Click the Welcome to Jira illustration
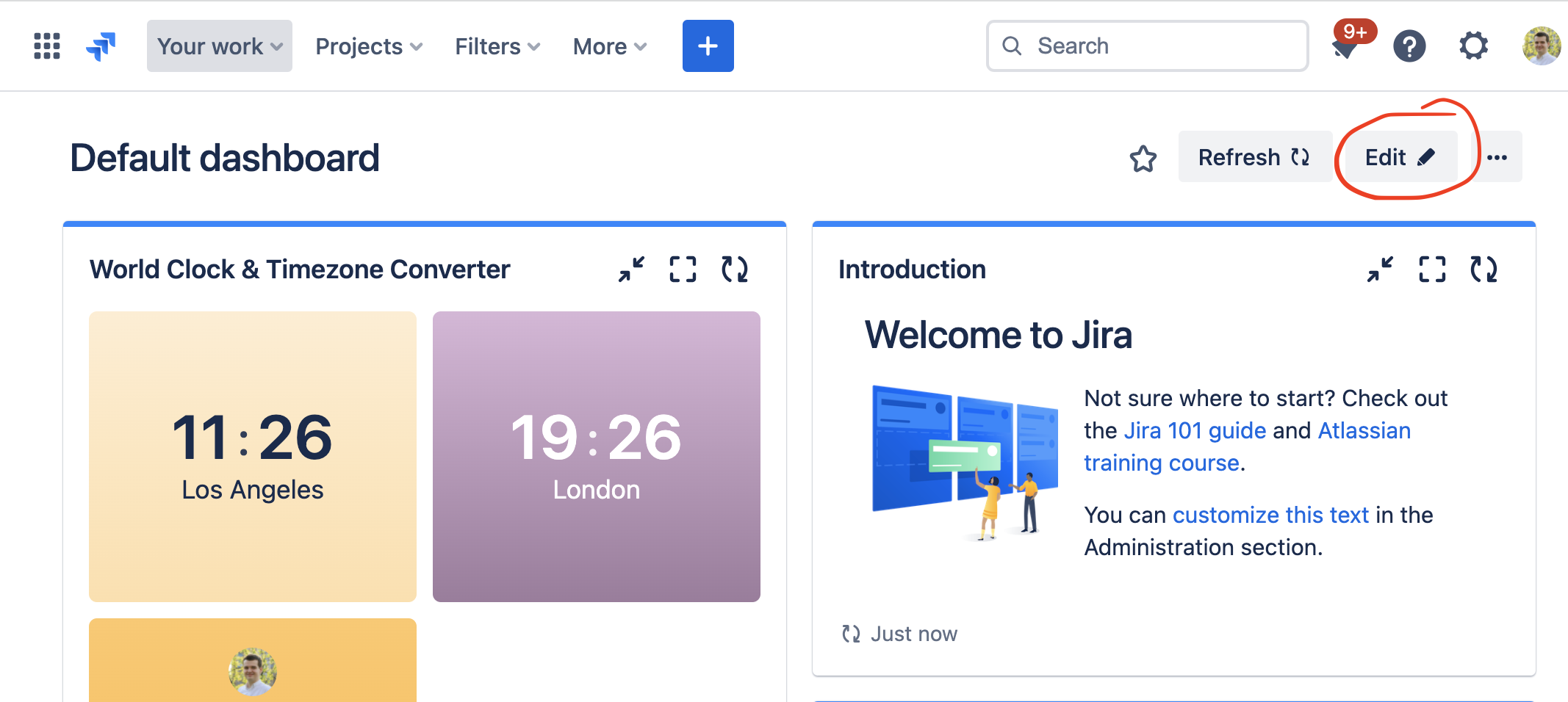 click(964, 463)
